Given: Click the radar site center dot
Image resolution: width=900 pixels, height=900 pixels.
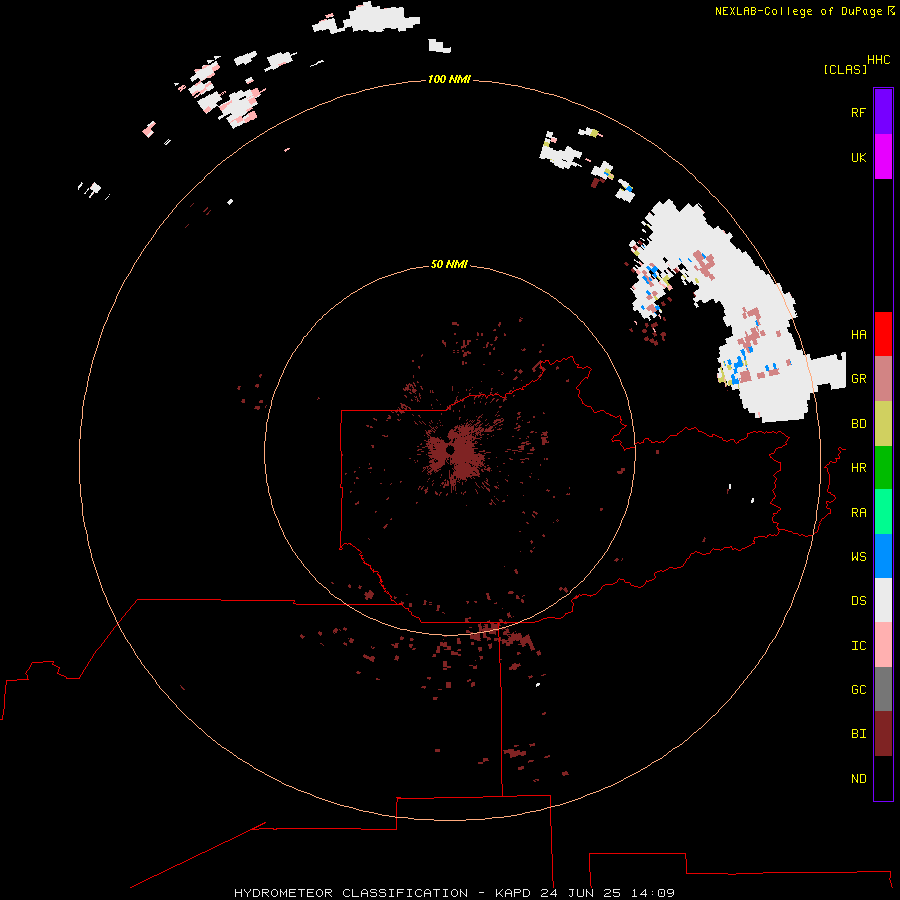Looking at the screenshot, I should 451,450.
